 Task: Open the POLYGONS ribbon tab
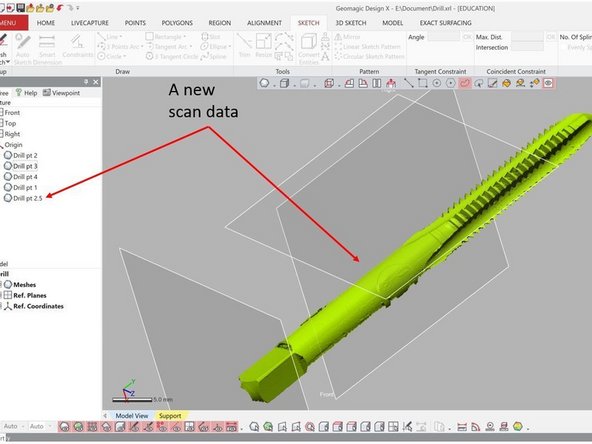(177, 23)
